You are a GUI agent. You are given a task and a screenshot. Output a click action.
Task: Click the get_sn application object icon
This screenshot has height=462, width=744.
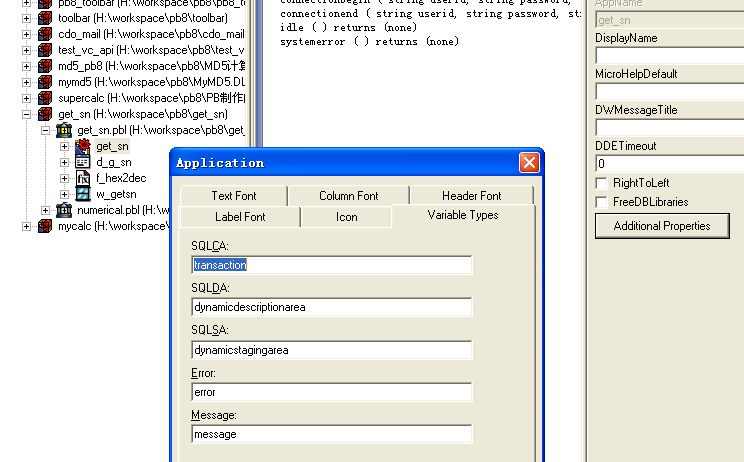point(83,146)
